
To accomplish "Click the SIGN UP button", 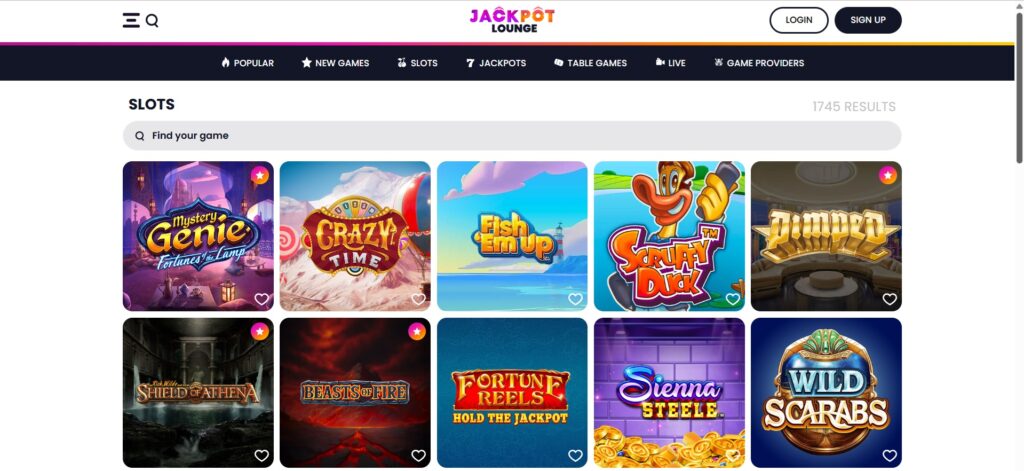I will pos(868,20).
